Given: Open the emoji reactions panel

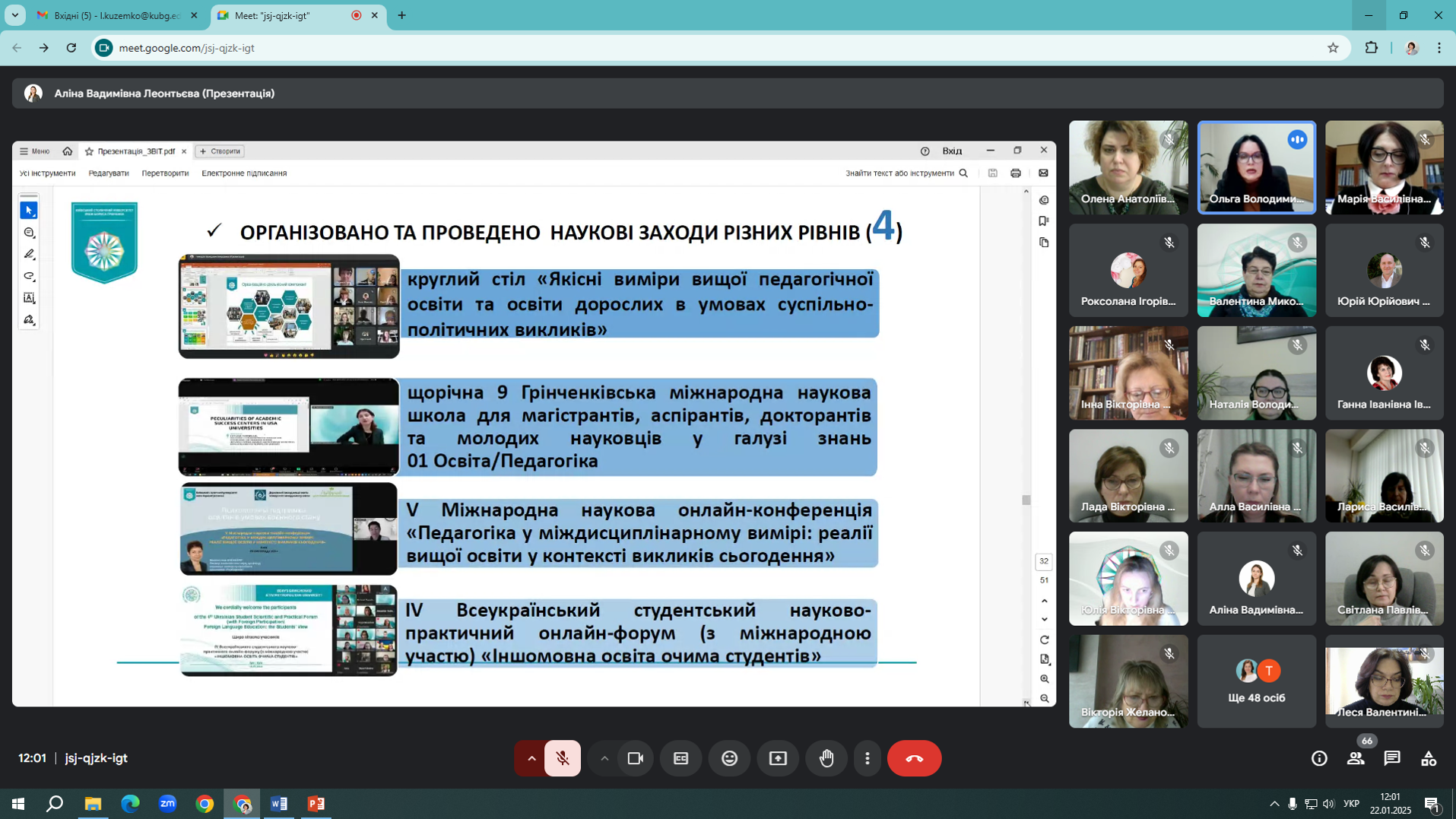Looking at the screenshot, I should point(729,758).
